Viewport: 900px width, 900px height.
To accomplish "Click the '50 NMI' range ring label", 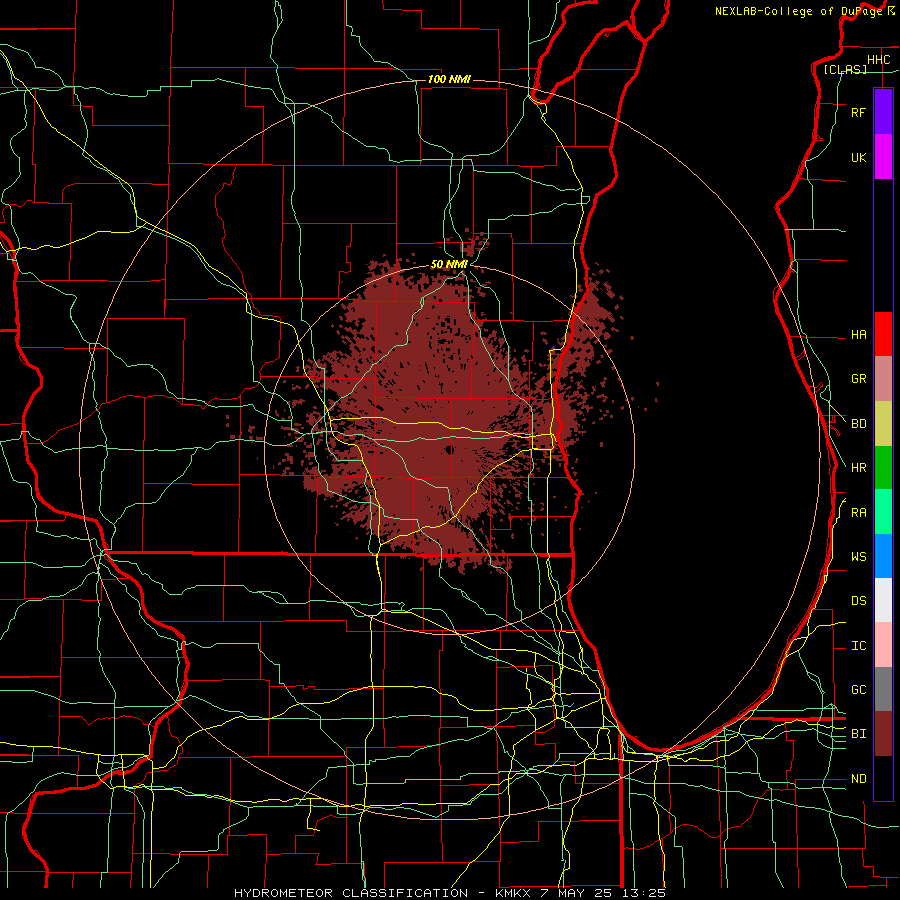I will point(449,264).
